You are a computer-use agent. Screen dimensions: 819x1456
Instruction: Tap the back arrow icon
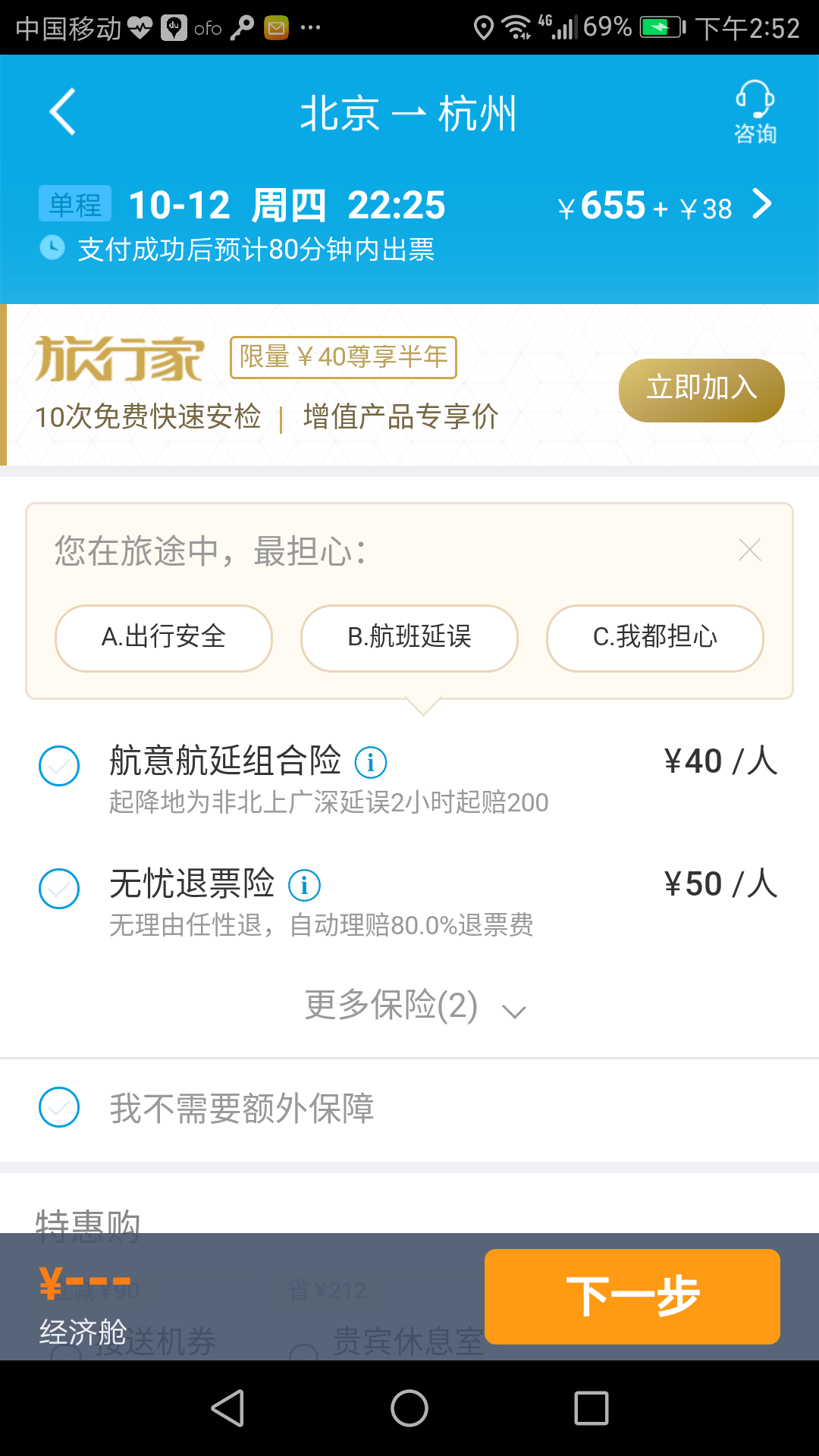coord(63,112)
